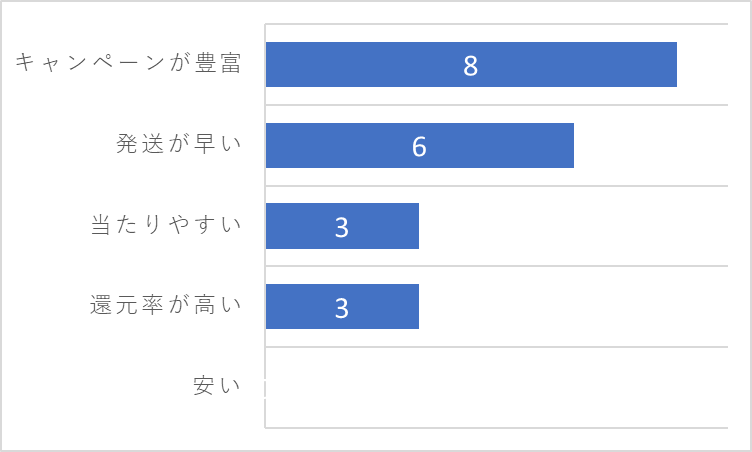Click the data label 6
Viewport: 752px width, 452px height.
(x=419, y=146)
